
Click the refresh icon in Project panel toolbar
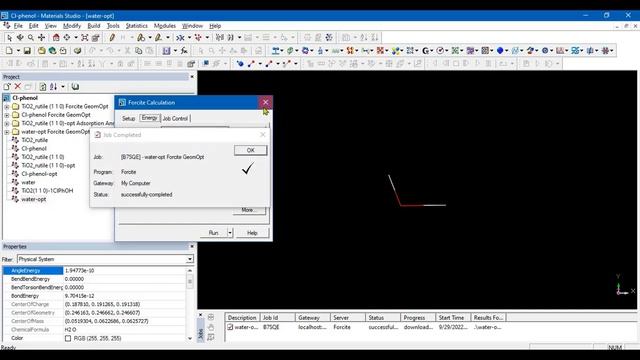42,87
